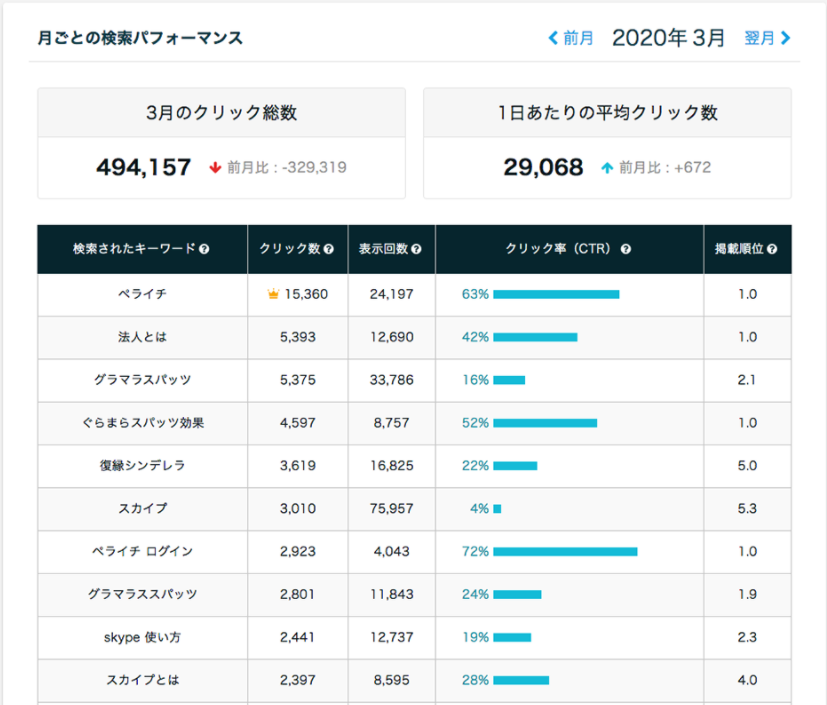Select the 2020年 3月 month heading

(x=668, y=38)
